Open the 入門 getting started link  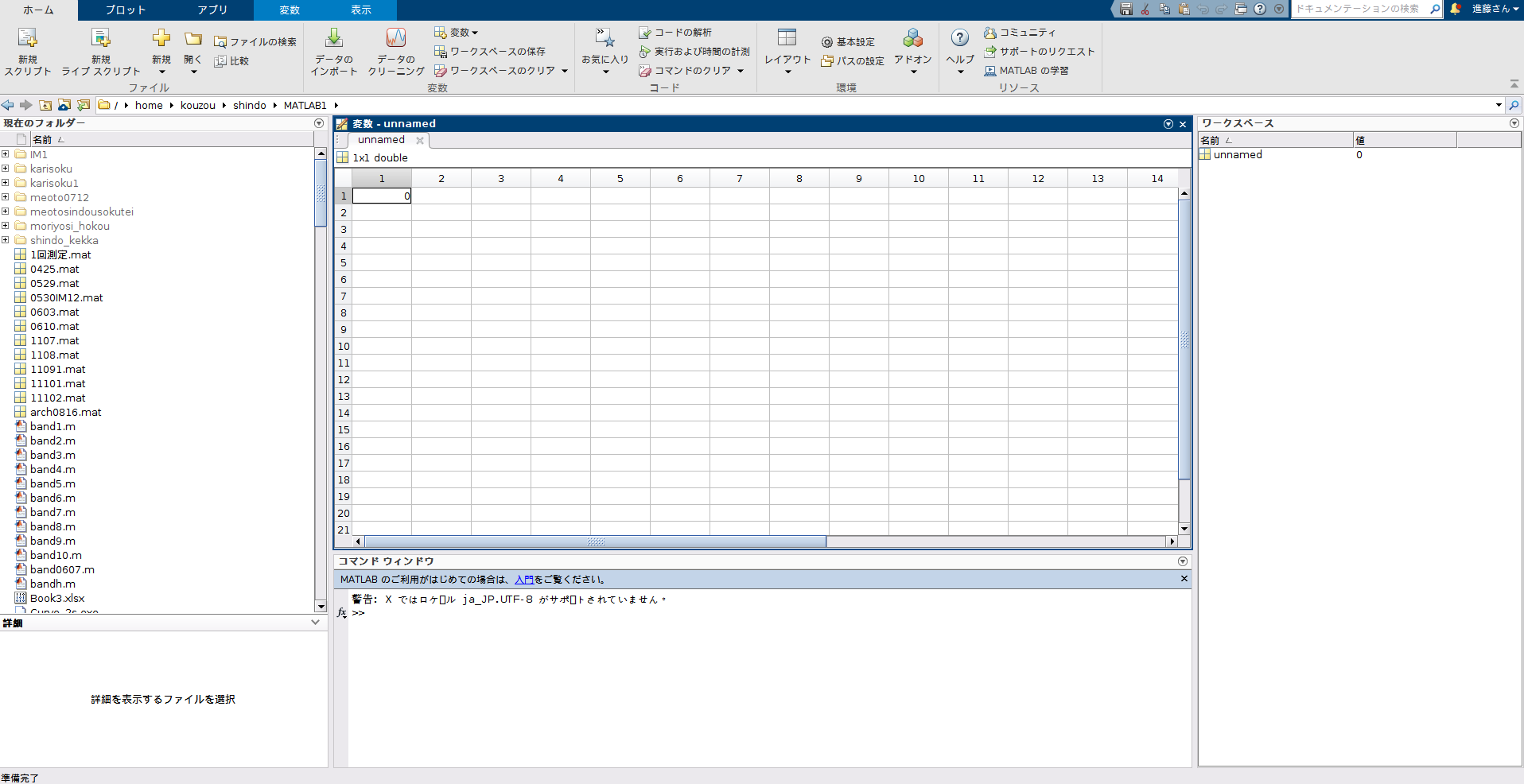(524, 580)
